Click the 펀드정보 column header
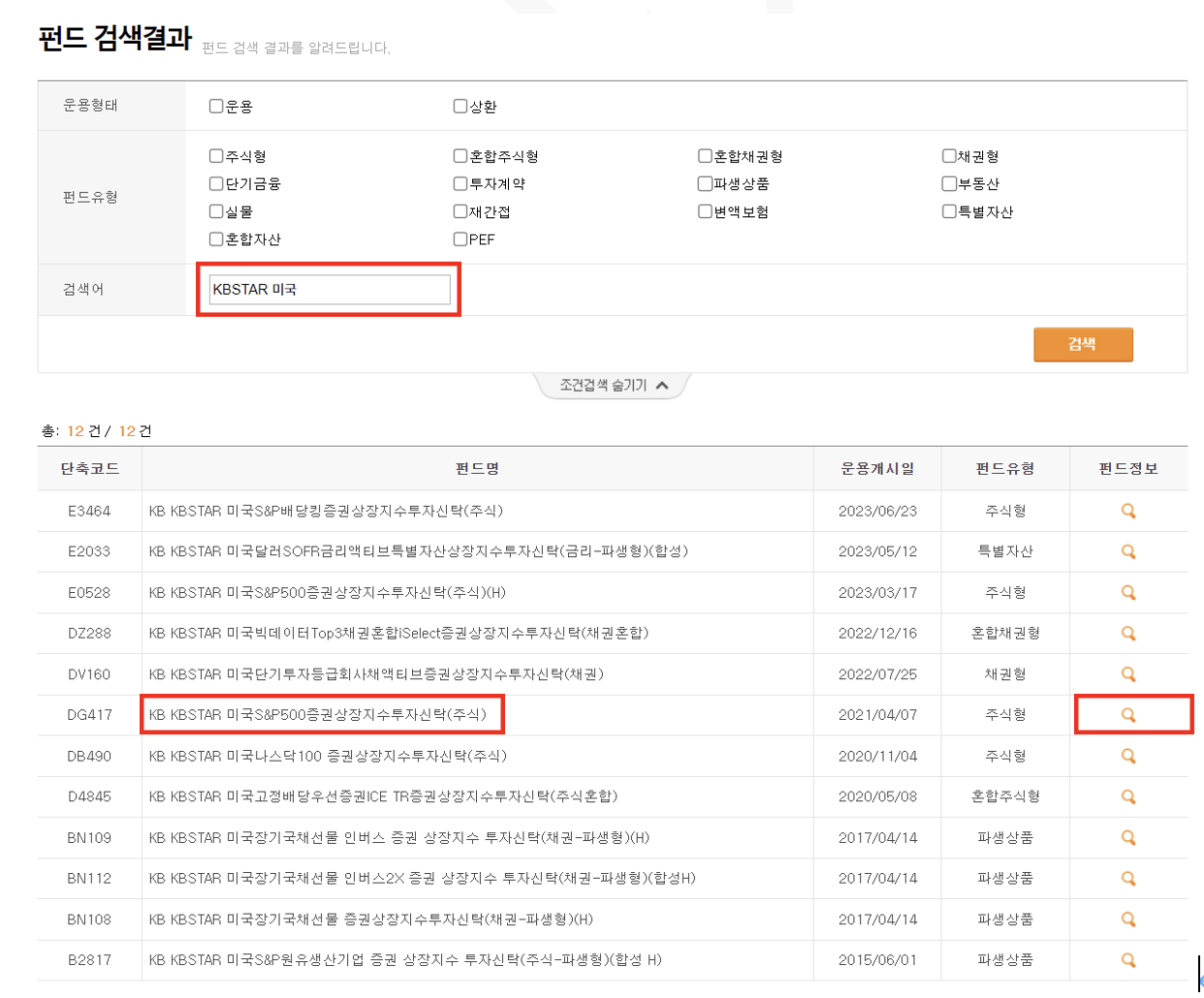Image resolution: width=1204 pixels, height=998 pixels. click(x=1128, y=468)
